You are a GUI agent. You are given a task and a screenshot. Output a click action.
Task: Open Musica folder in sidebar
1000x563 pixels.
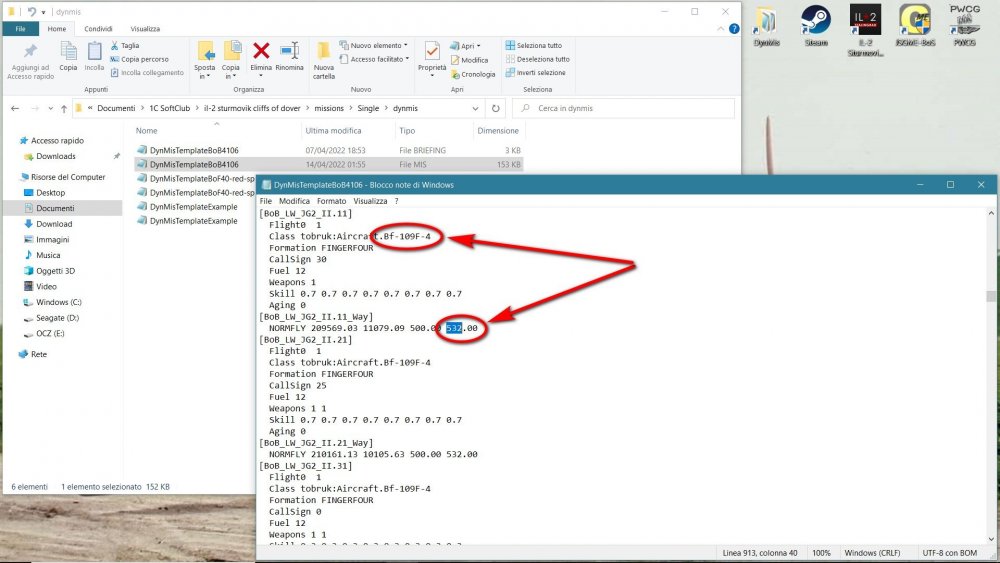click(x=48, y=255)
